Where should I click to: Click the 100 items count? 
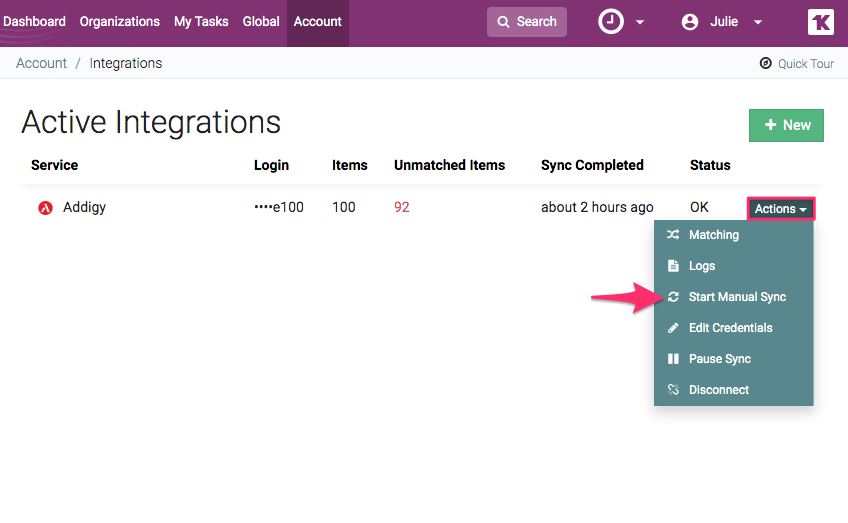click(343, 207)
